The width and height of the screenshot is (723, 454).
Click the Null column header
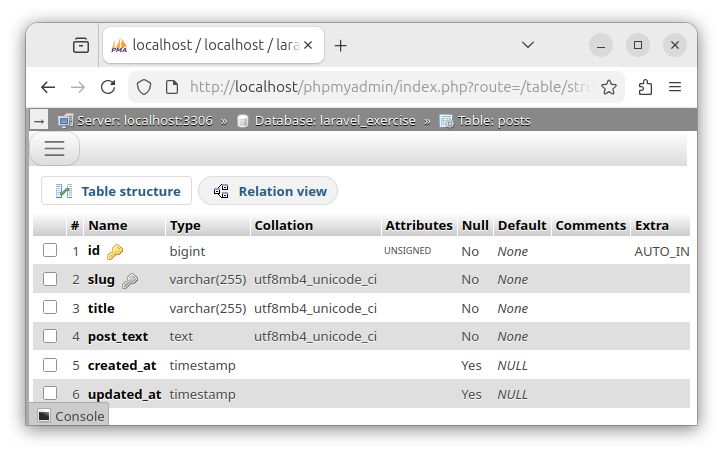click(x=475, y=225)
